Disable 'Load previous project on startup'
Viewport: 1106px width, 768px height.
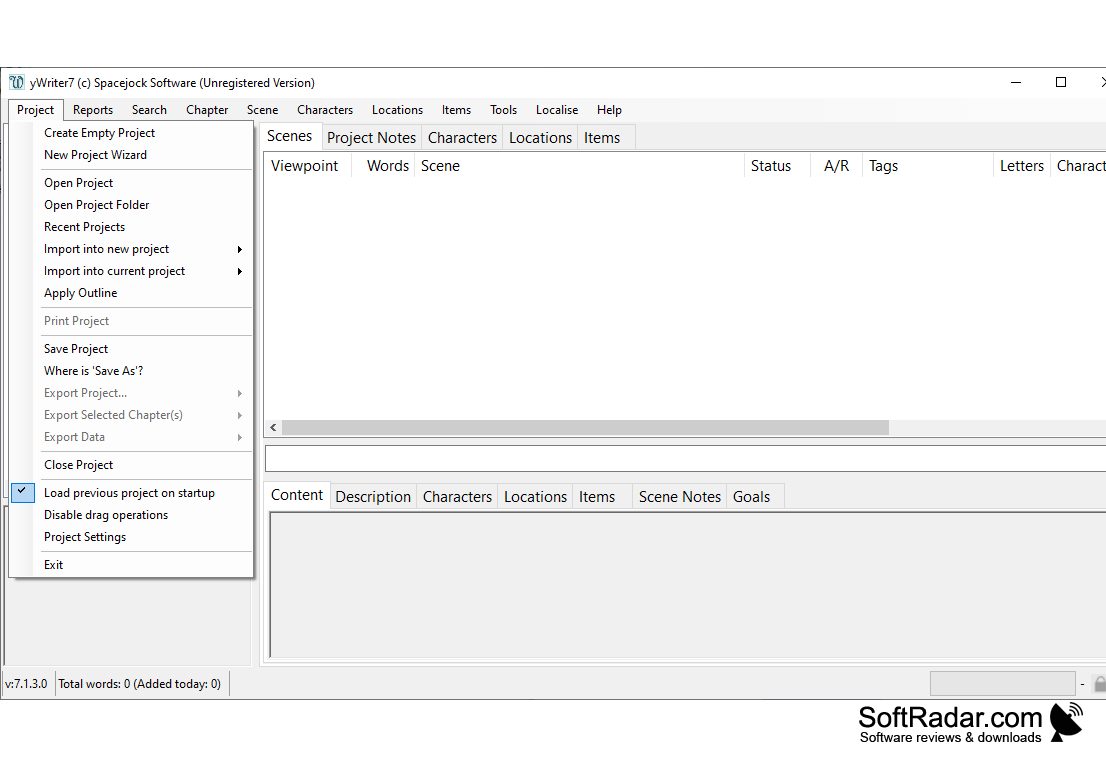point(128,492)
